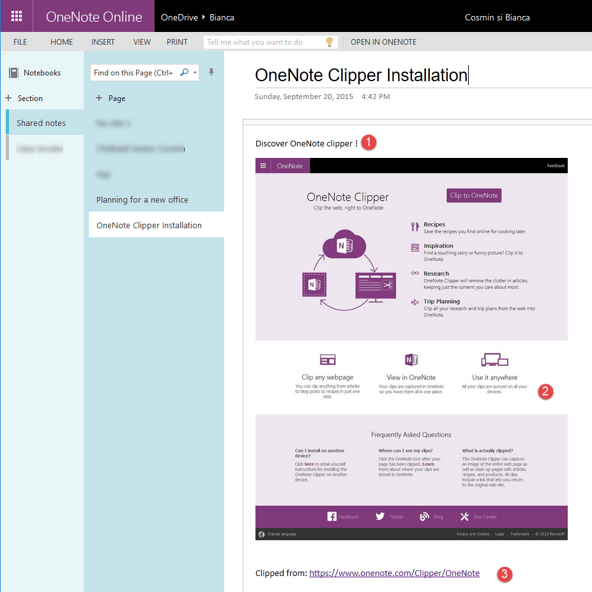Click the plus icon next to Page
592x592 pixels.
pyautogui.click(x=99, y=98)
